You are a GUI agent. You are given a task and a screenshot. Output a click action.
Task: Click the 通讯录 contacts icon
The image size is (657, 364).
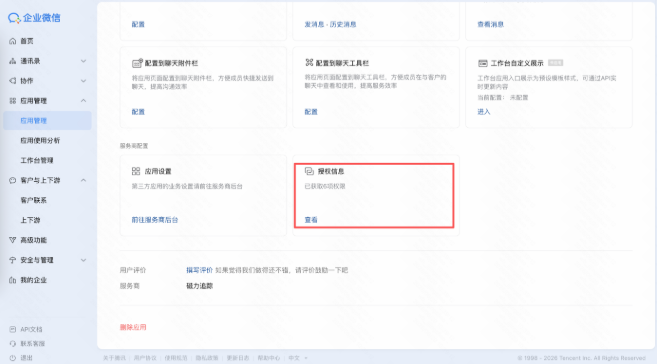pyautogui.click(x=13, y=61)
